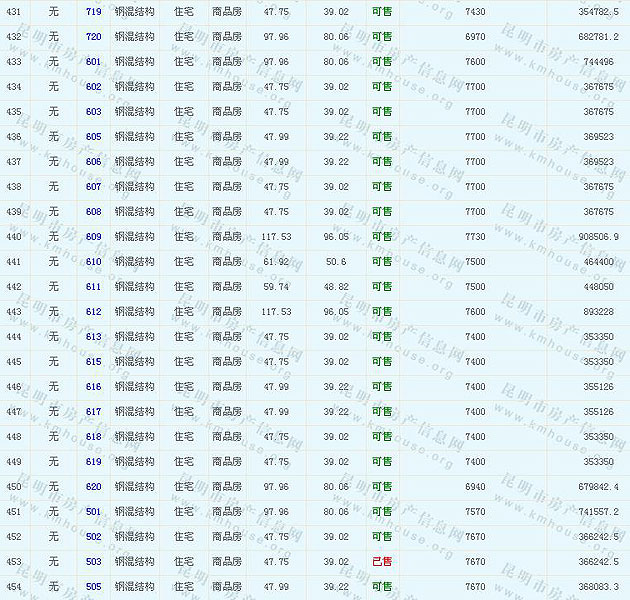Click room 501 link

click(94, 512)
